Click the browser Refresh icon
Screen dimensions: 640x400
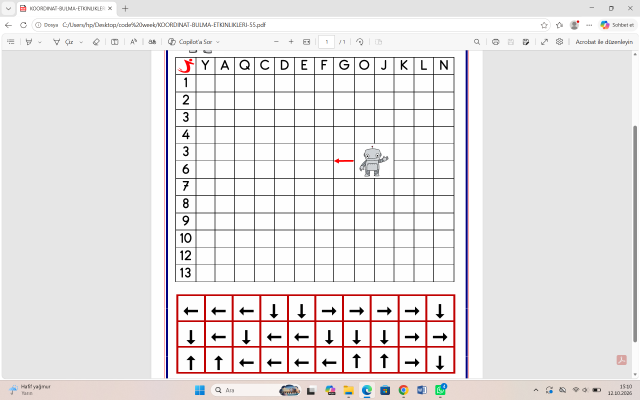click(x=23, y=25)
